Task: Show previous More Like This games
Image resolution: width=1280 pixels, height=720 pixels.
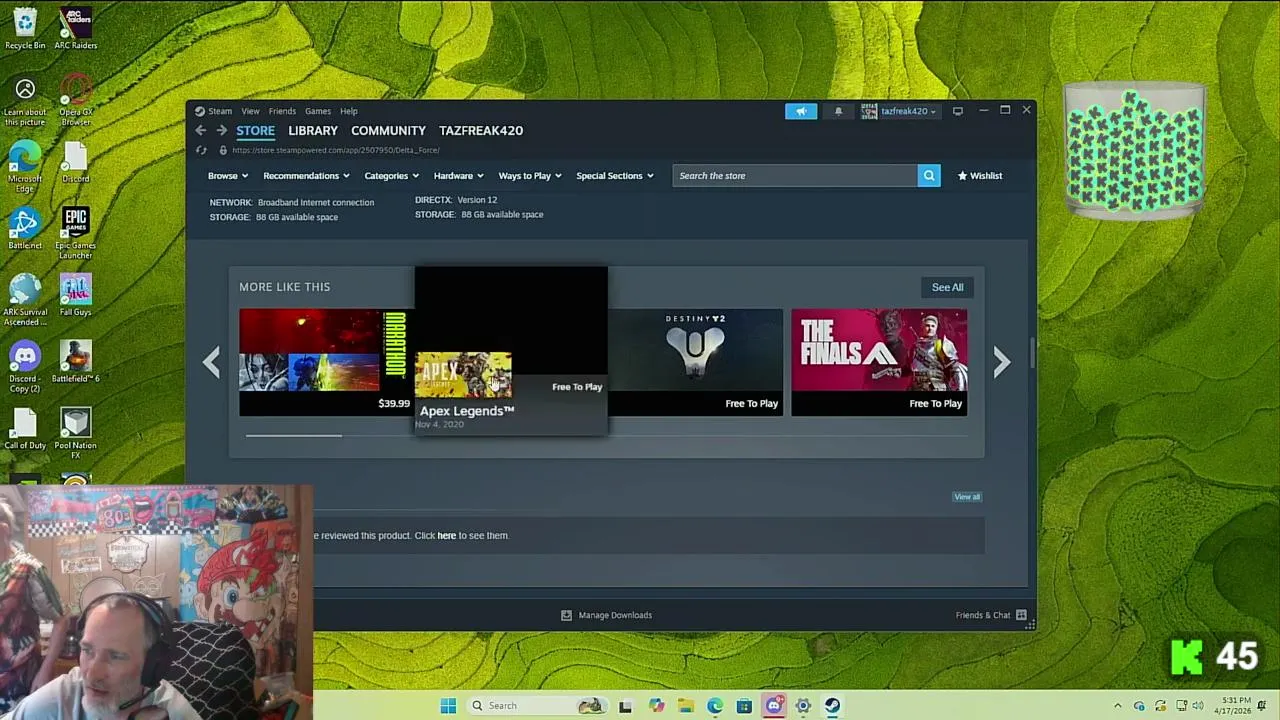Action: coord(211,362)
